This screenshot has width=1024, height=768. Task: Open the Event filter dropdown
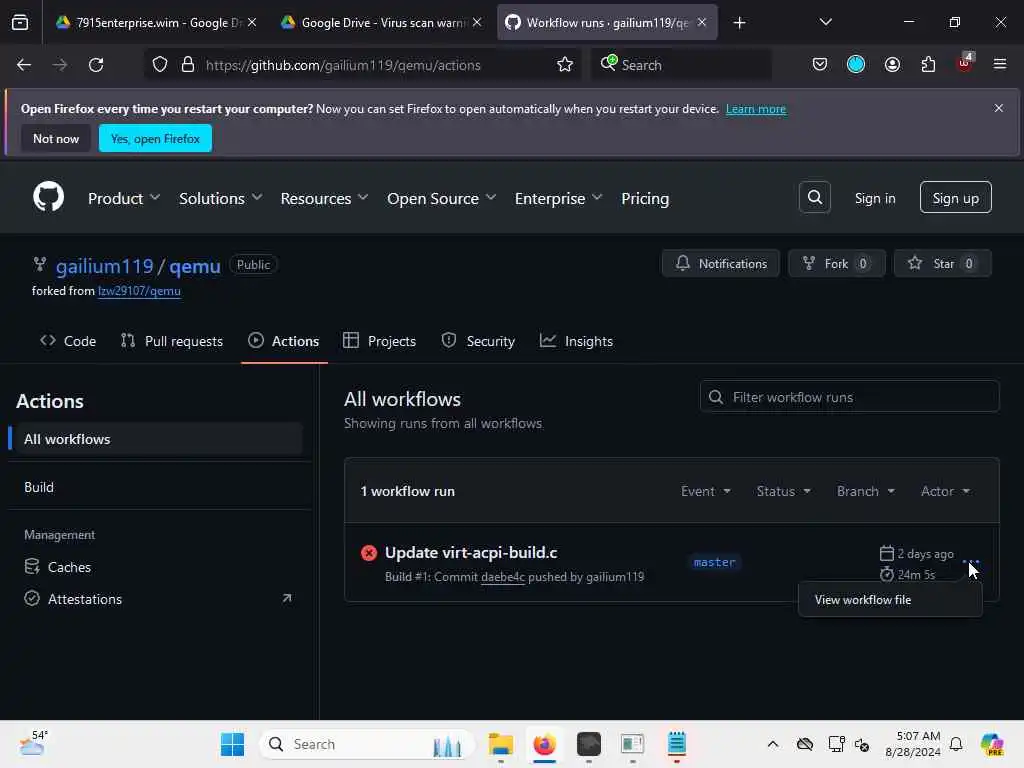[x=706, y=491]
